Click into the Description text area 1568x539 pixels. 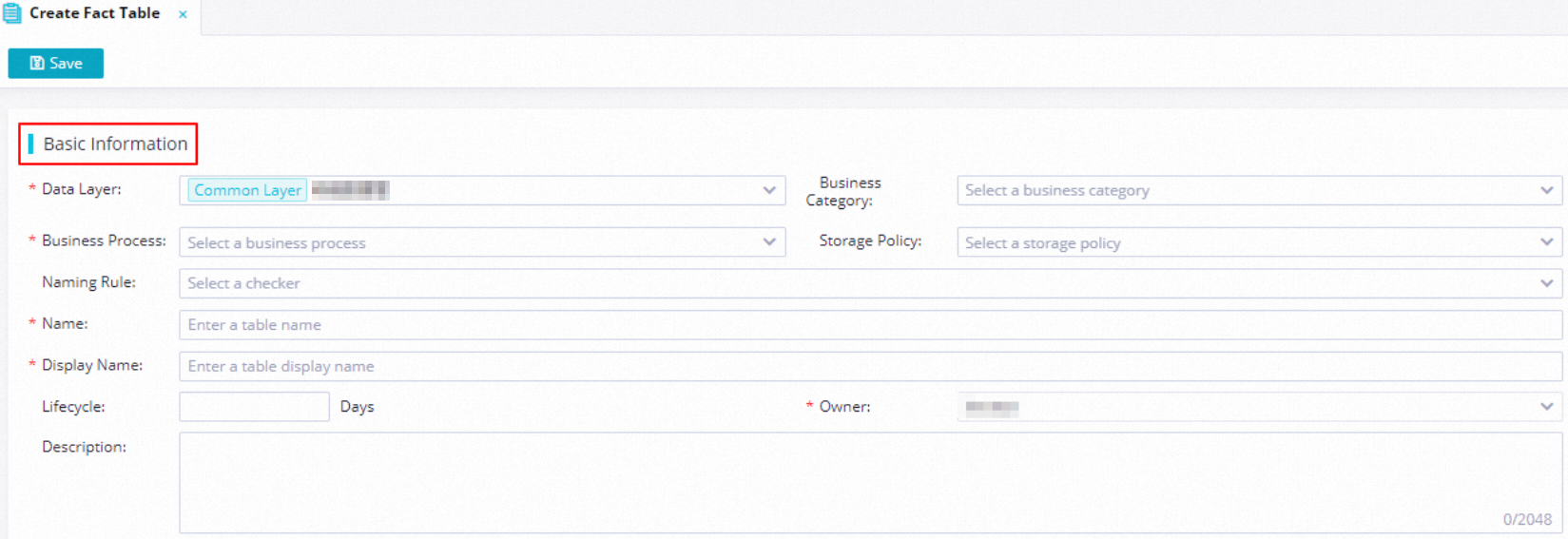pyautogui.click(x=870, y=483)
